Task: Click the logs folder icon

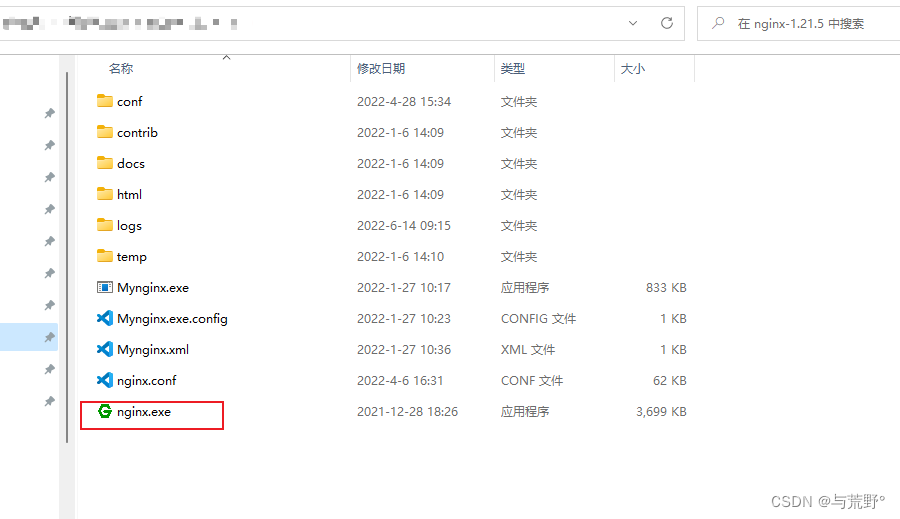Action: point(105,225)
